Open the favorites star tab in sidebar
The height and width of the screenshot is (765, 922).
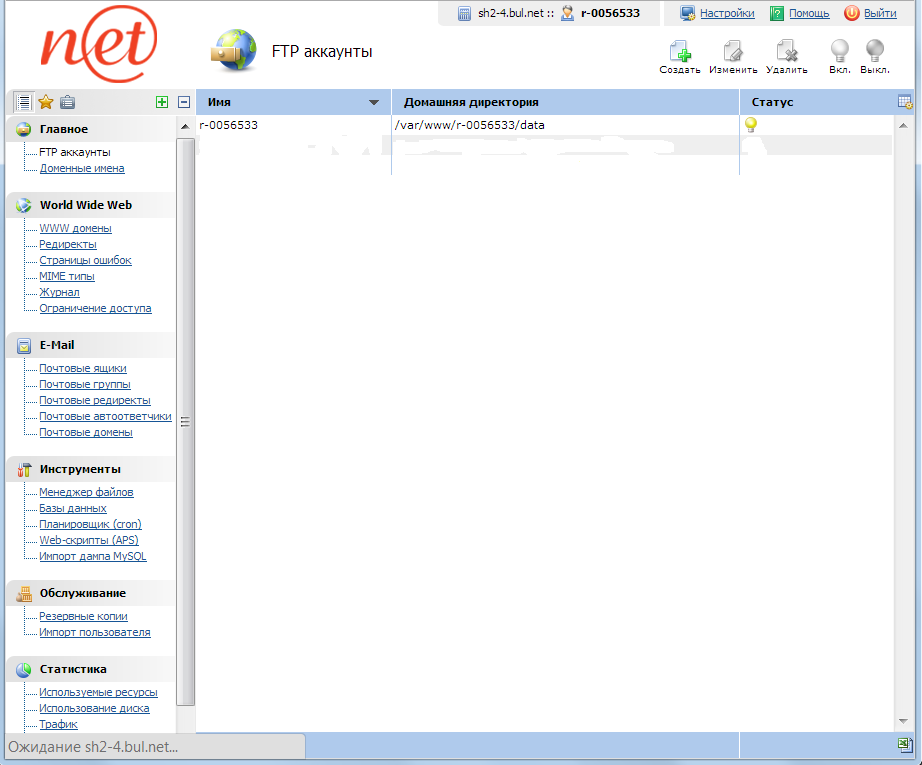pos(46,102)
